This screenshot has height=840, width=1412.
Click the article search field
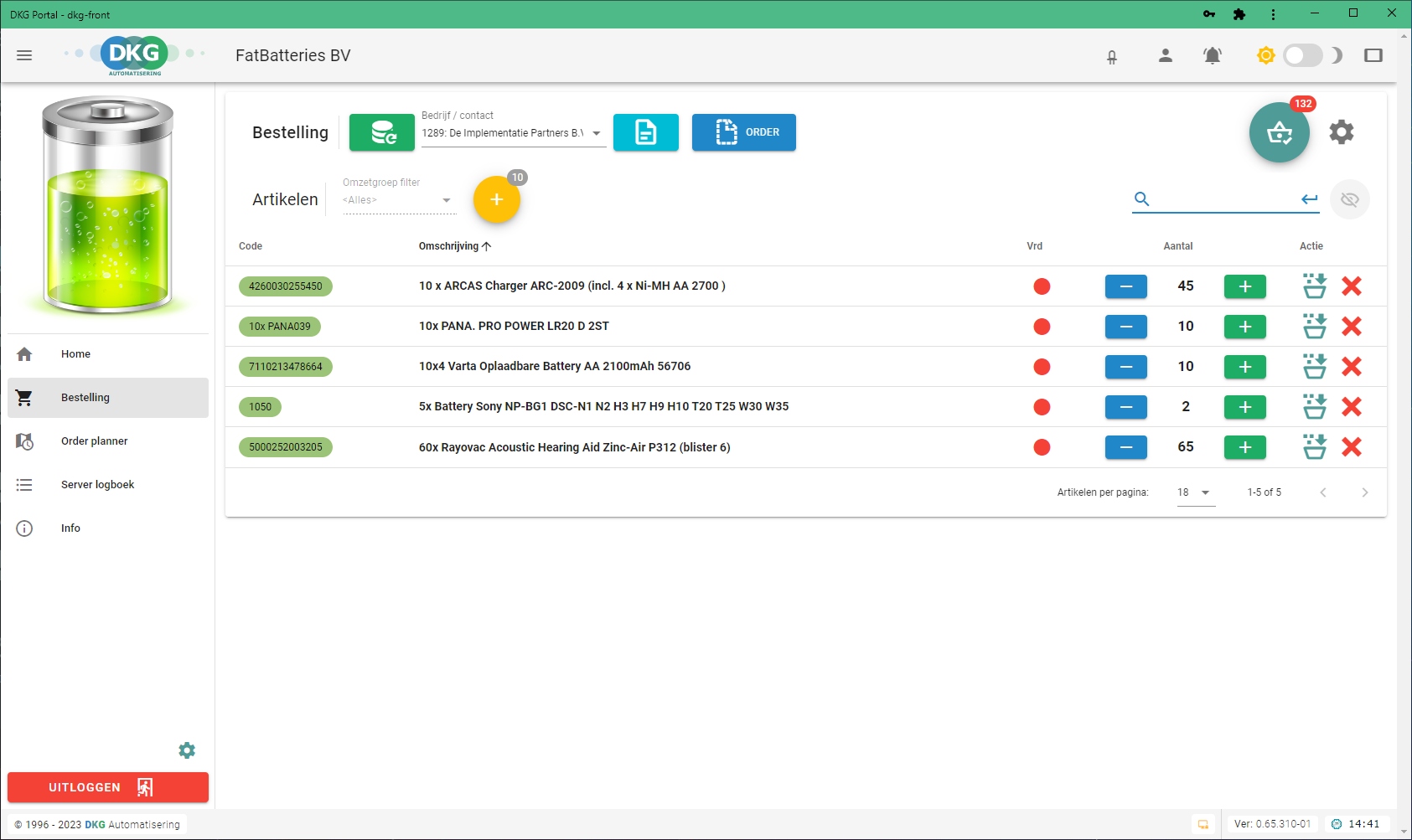point(1225,199)
